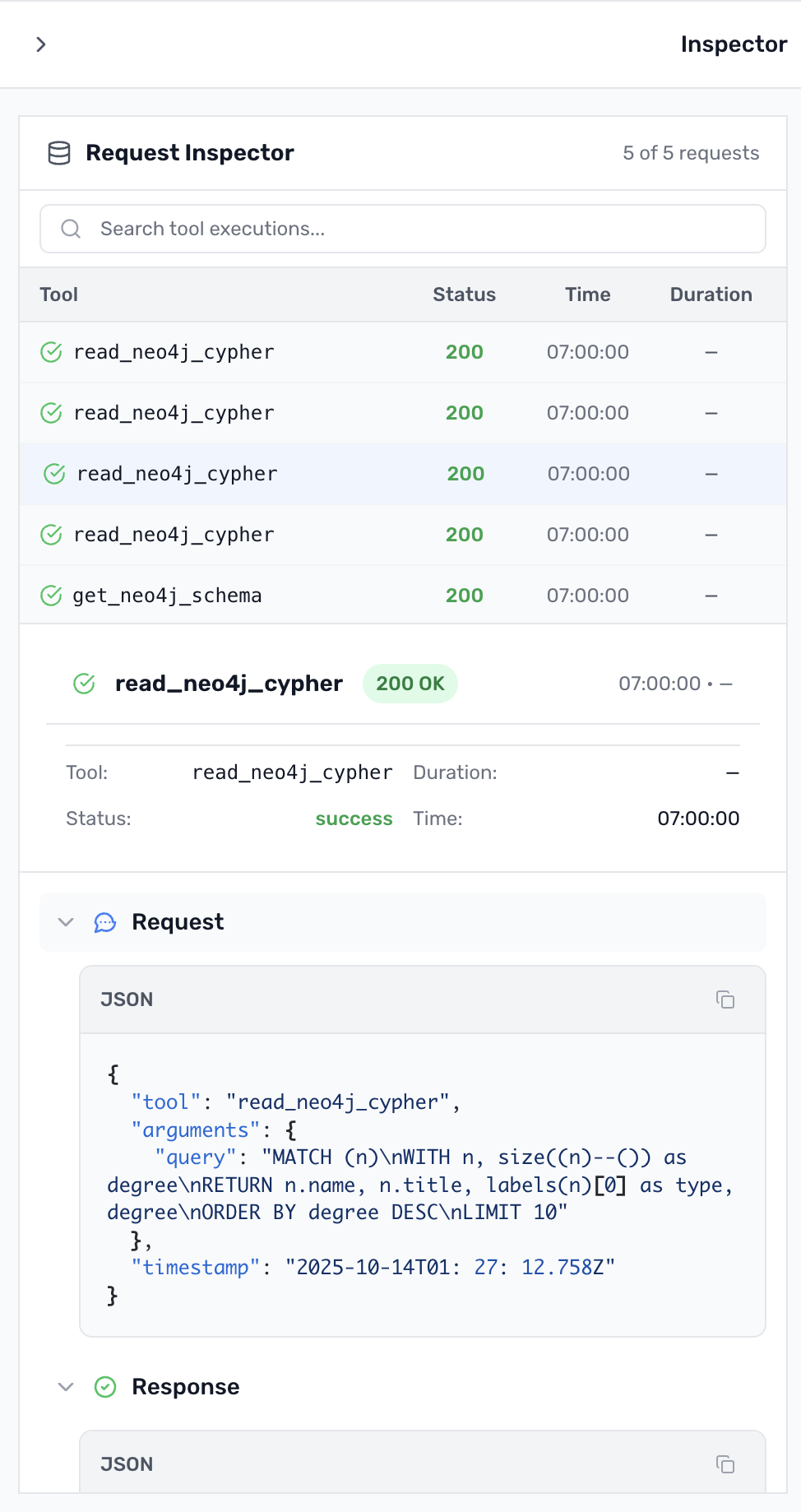Click the 200 OK status badge
Viewport: 801px width, 1512px height.
(410, 684)
